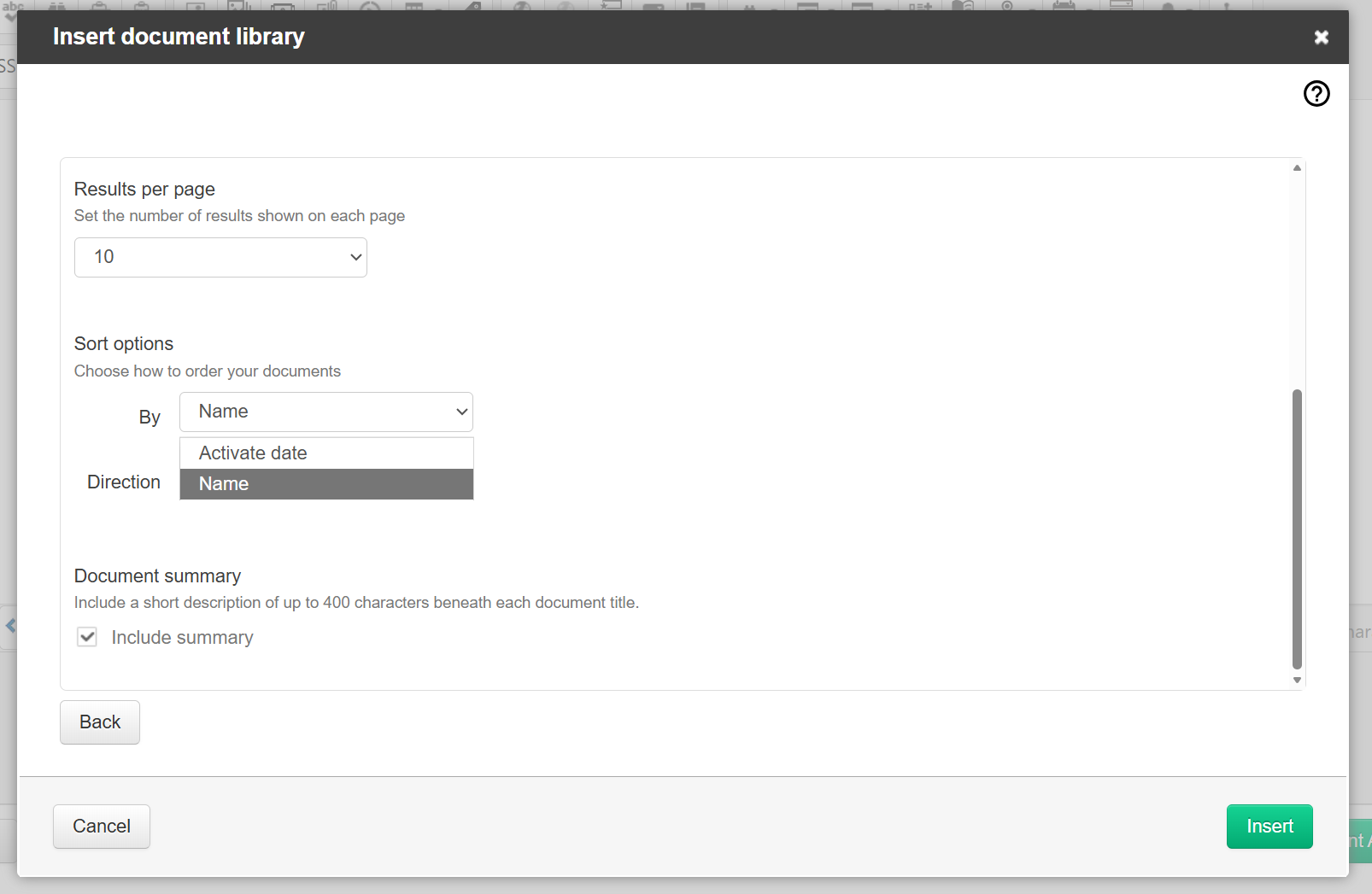The height and width of the screenshot is (894, 1372).
Task: Click the insert media toolbar icon
Action: point(282,6)
